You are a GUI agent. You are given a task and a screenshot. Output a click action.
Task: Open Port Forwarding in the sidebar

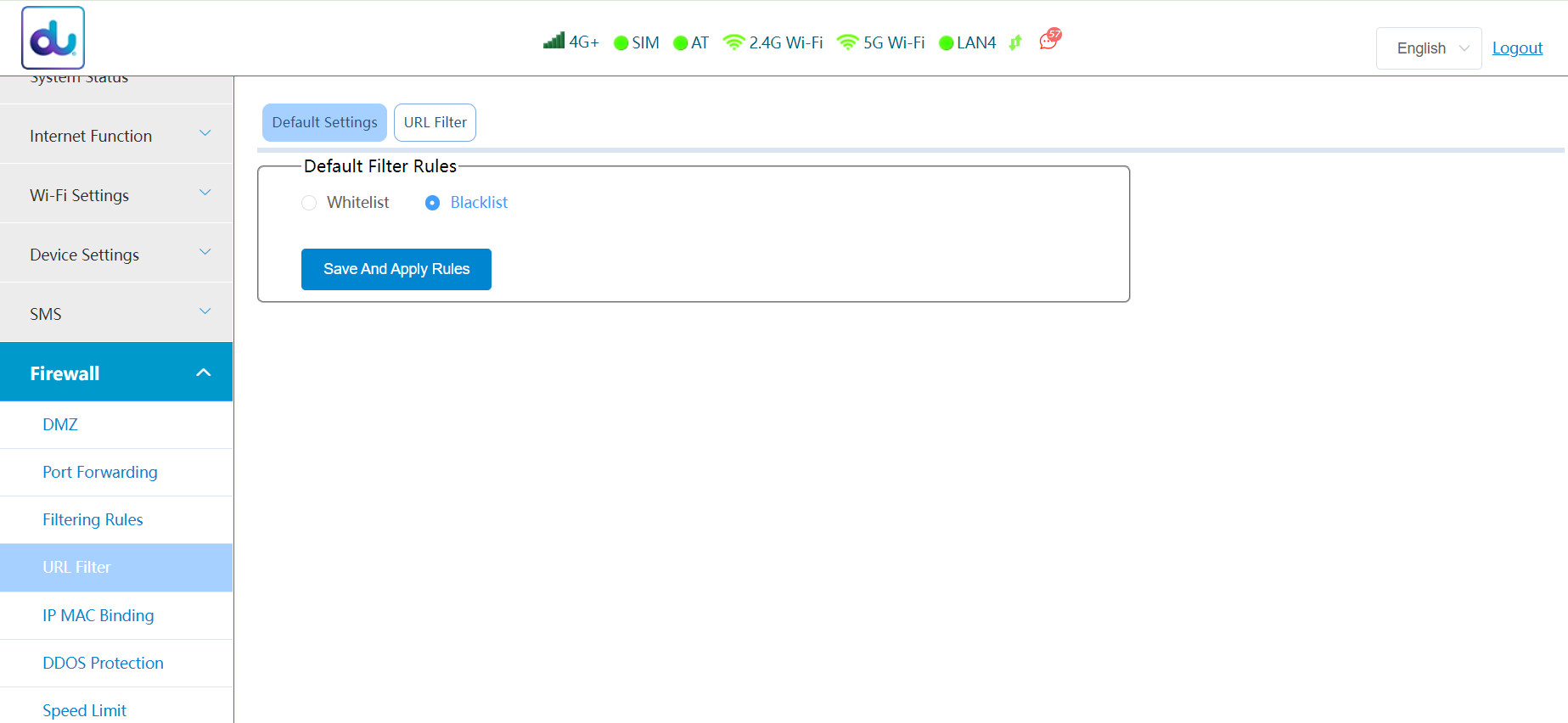(100, 472)
